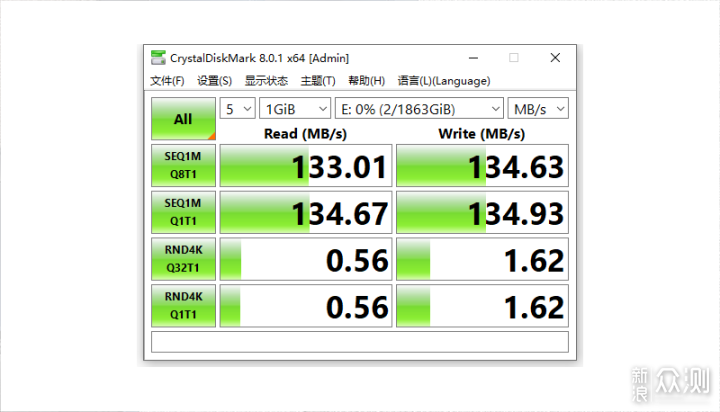This screenshot has height=412, width=720.
Task: Start the RND4K Q1T1 test
Action: pyautogui.click(x=183, y=305)
